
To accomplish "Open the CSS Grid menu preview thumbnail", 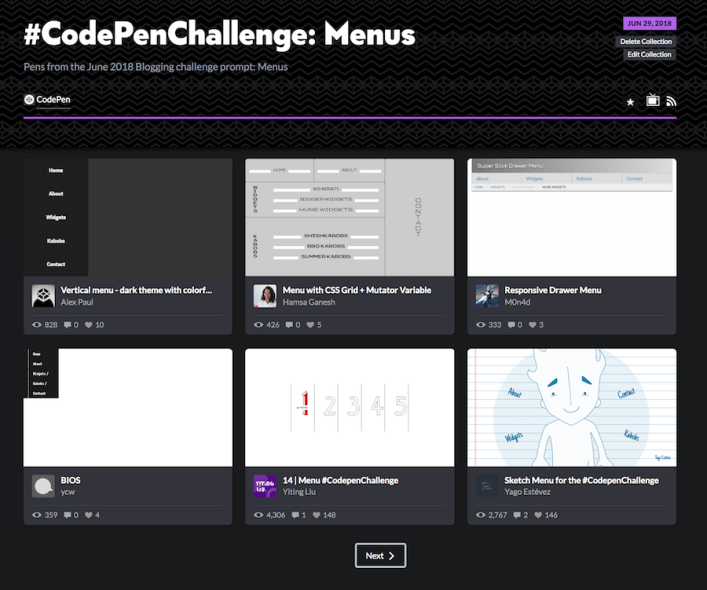I will pos(349,217).
